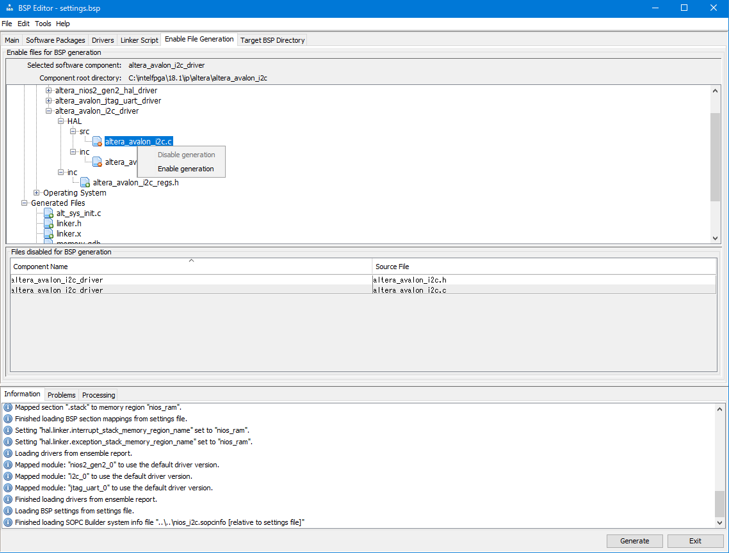This screenshot has height=556, width=729.
Task: Click the file tree scroll down arrow
Action: [x=715, y=238]
